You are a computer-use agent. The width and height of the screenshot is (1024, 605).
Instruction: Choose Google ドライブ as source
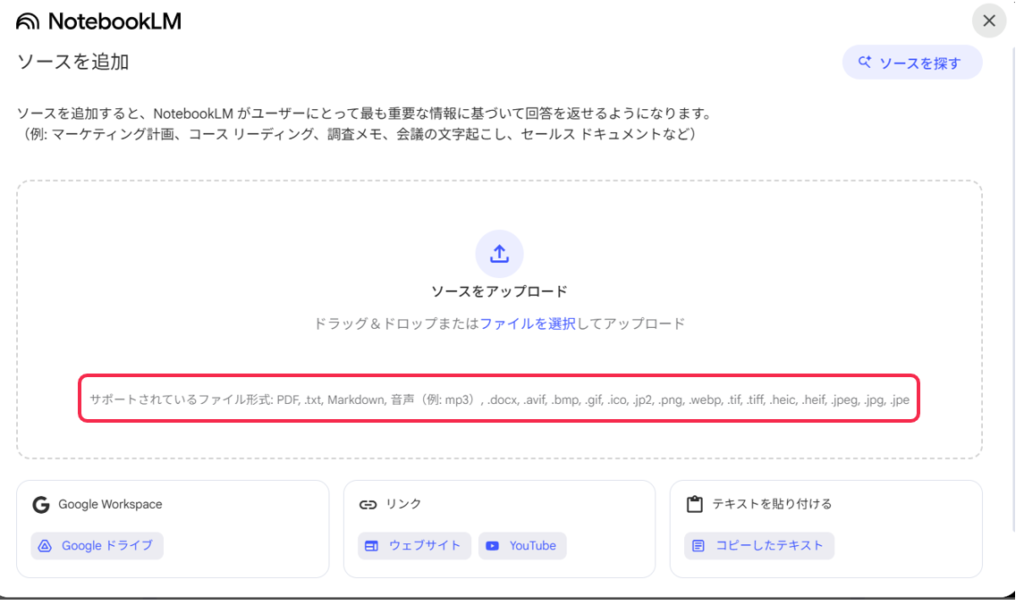click(97, 546)
